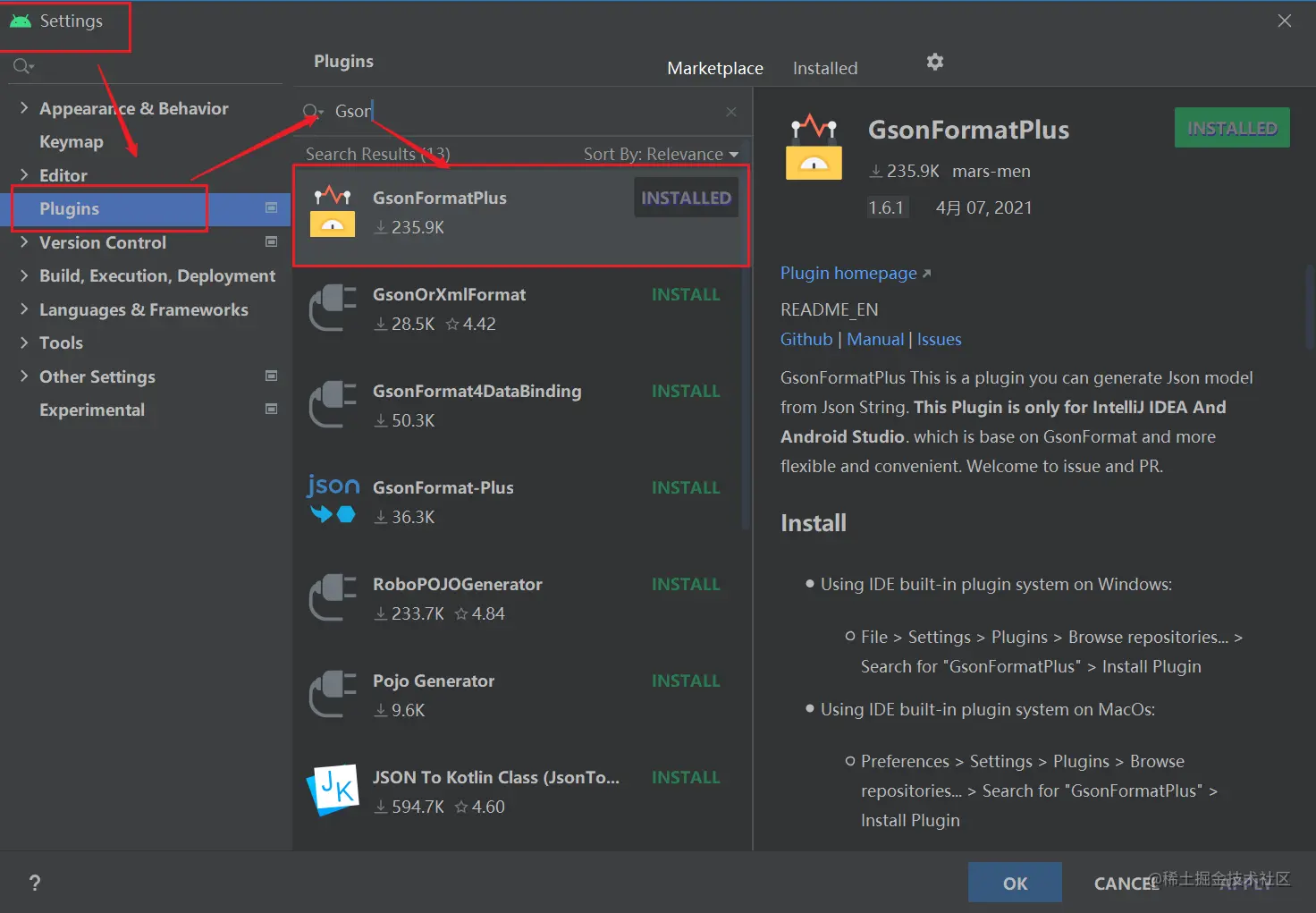Click the plugin details pane scrollbar
Screen dimensions: 1316x913
coord(1311,309)
